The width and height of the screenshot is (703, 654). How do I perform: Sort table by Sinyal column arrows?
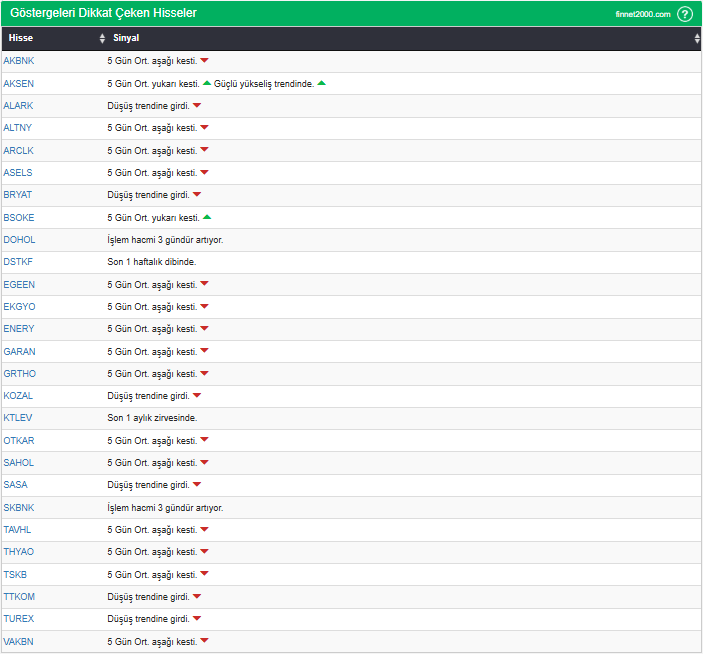(x=697, y=38)
